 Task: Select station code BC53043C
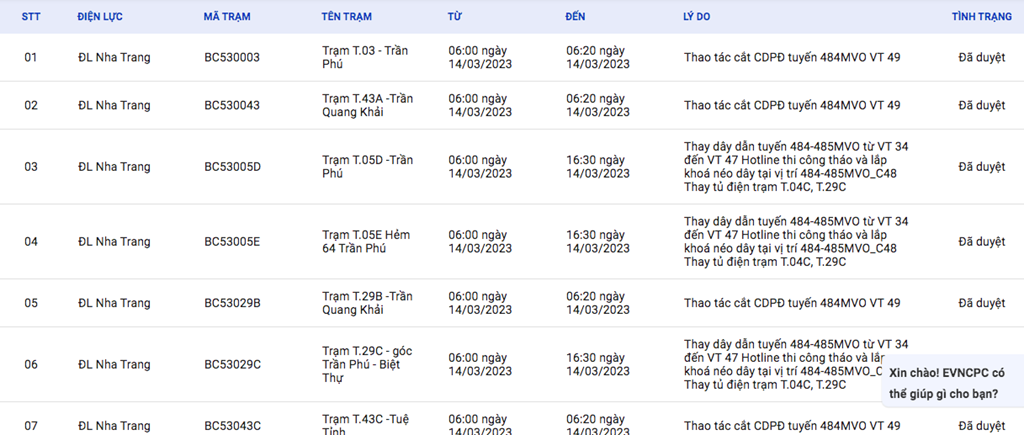point(232,426)
